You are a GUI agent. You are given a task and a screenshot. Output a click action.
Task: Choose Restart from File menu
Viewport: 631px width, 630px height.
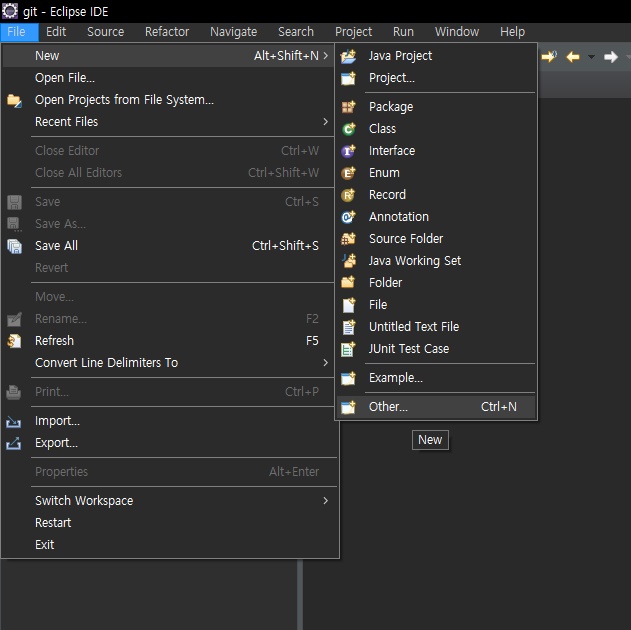[x=170, y=523]
